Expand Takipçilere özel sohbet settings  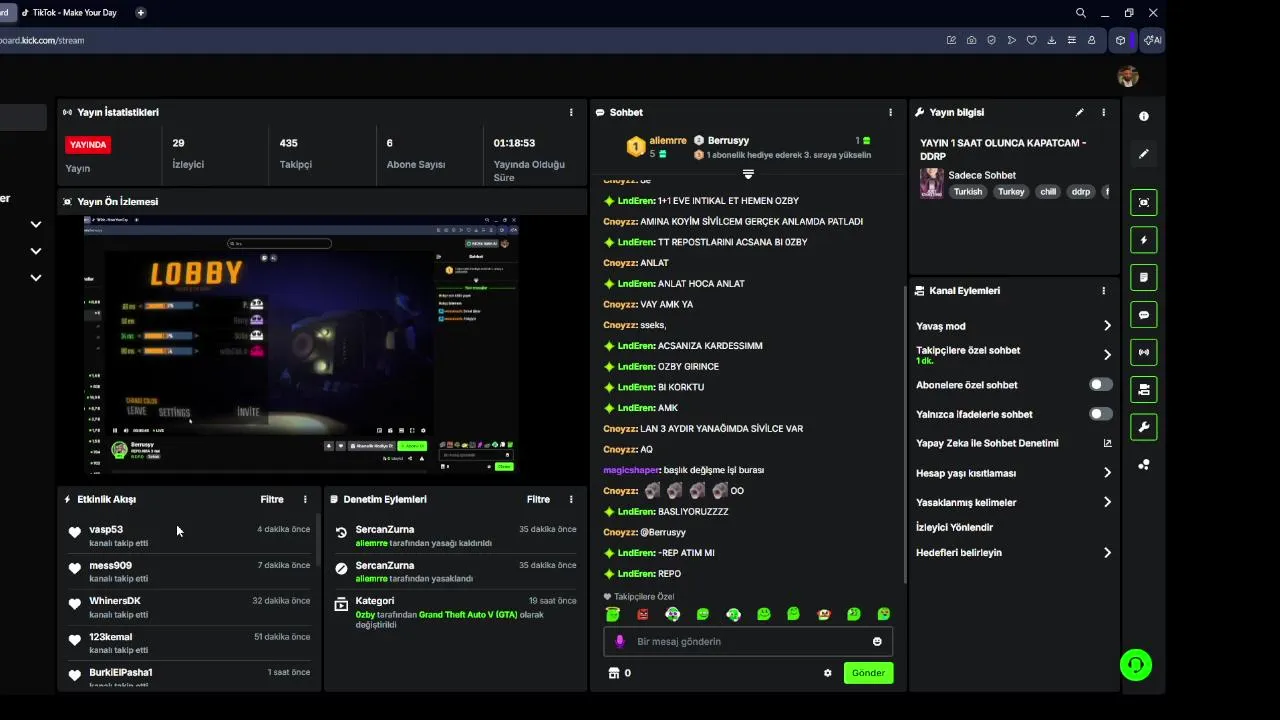[1107, 355]
